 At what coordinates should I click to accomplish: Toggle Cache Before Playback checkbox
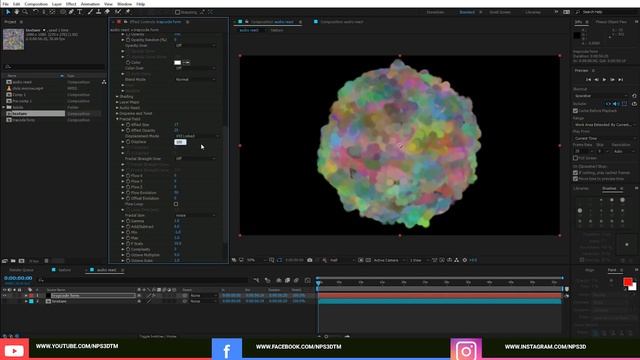576,111
